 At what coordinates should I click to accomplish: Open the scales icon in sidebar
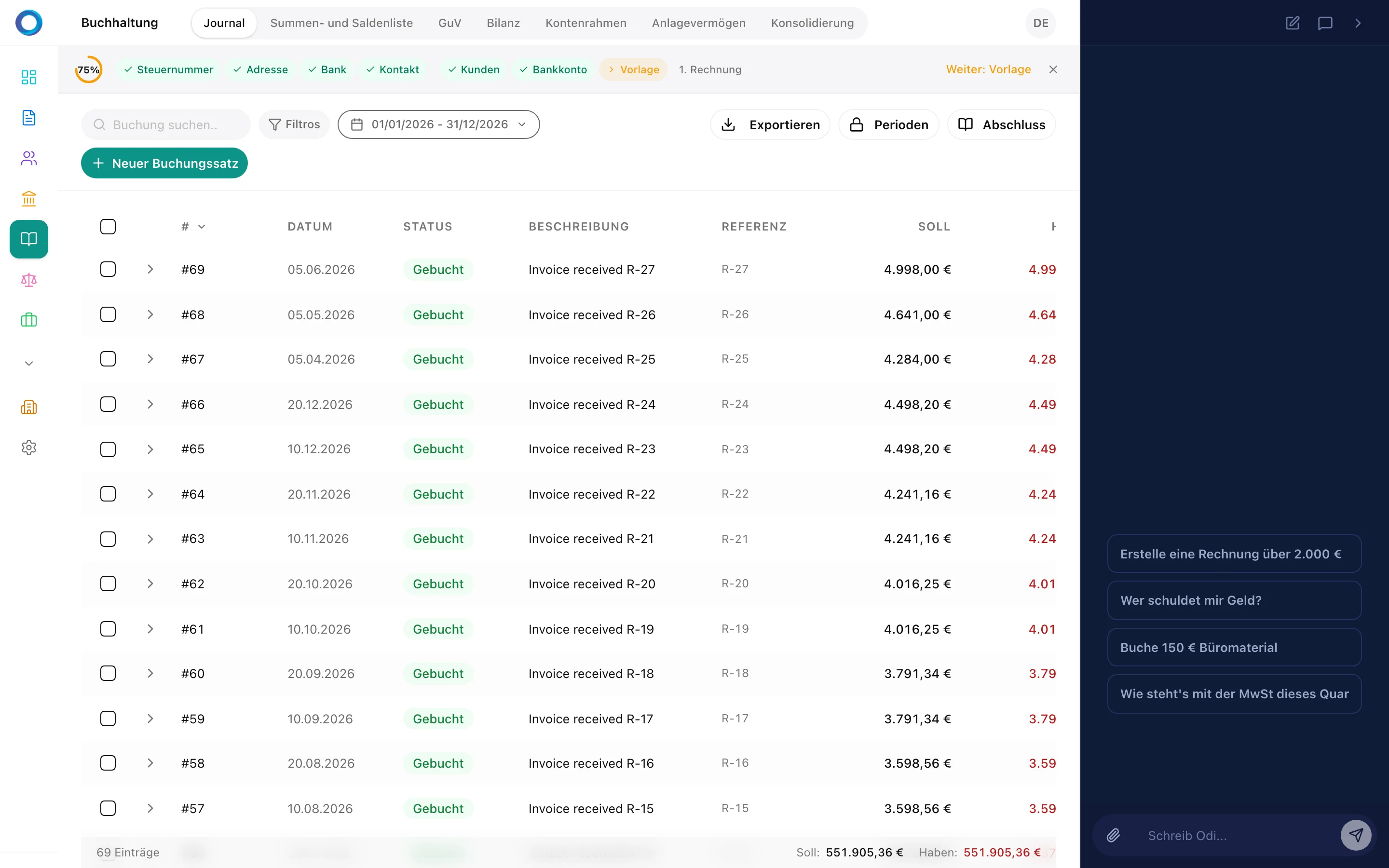[29, 280]
